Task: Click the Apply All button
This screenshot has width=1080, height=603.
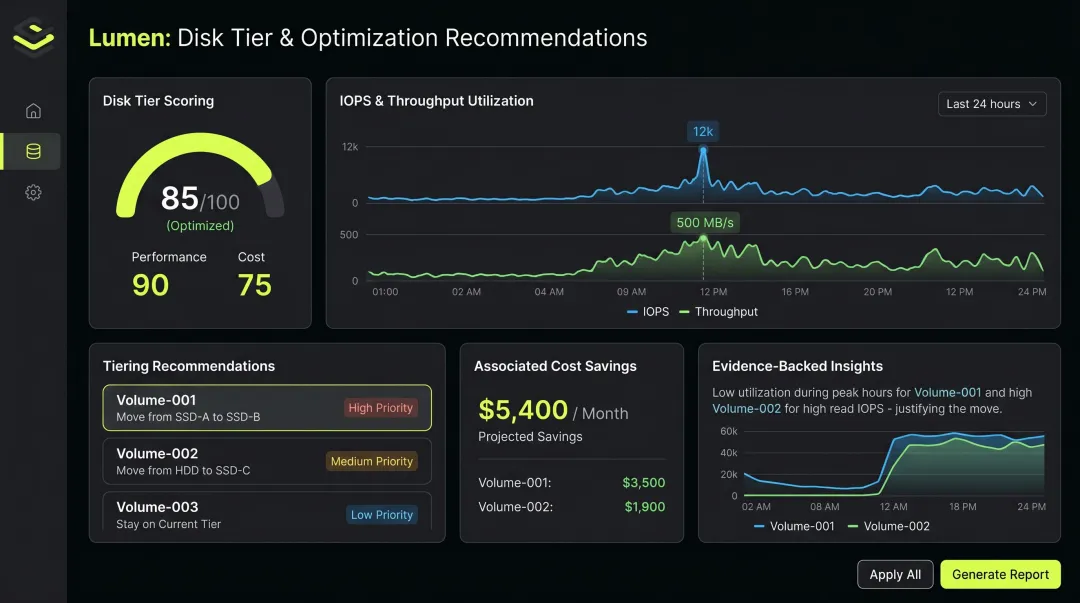Action: pyautogui.click(x=895, y=574)
